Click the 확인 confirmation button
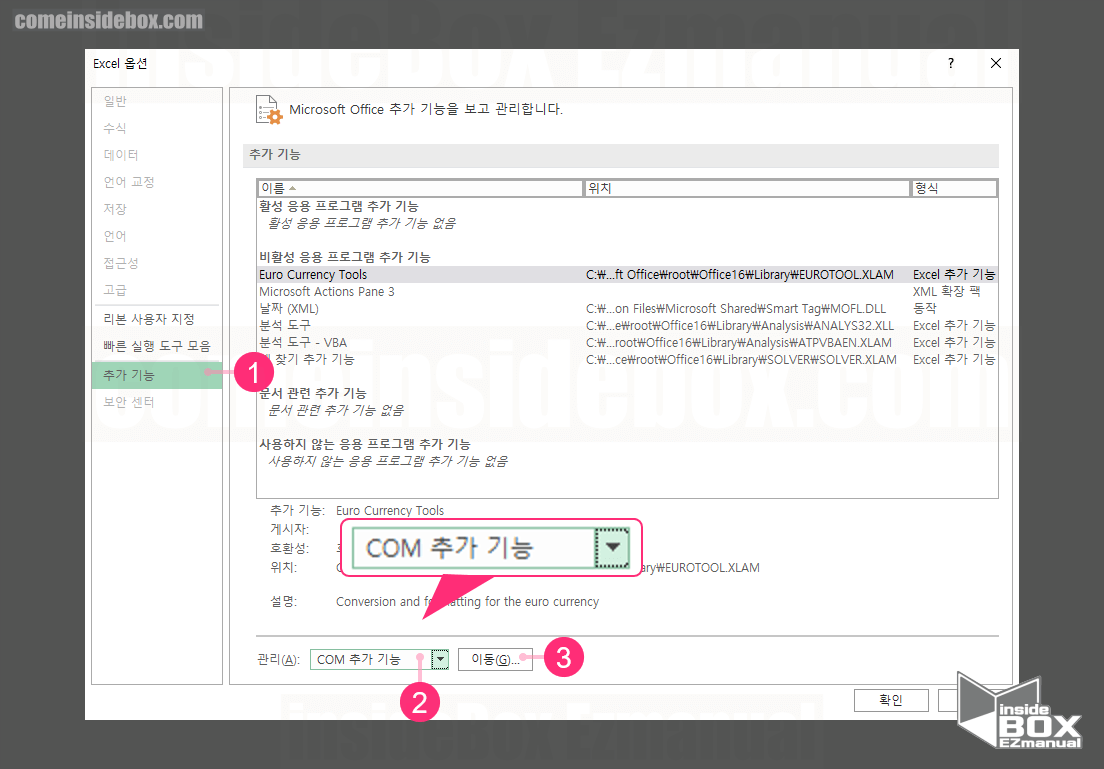 pyautogui.click(x=890, y=700)
